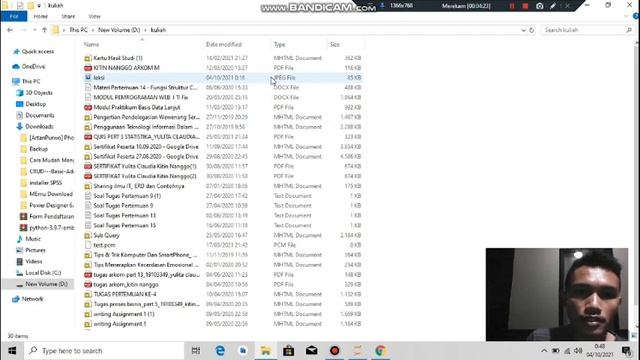Image resolution: width=640 pixels, height=360 pixels.
Task: Select Soal Tugas Pertemuan 9 text file
Action: 123,206
